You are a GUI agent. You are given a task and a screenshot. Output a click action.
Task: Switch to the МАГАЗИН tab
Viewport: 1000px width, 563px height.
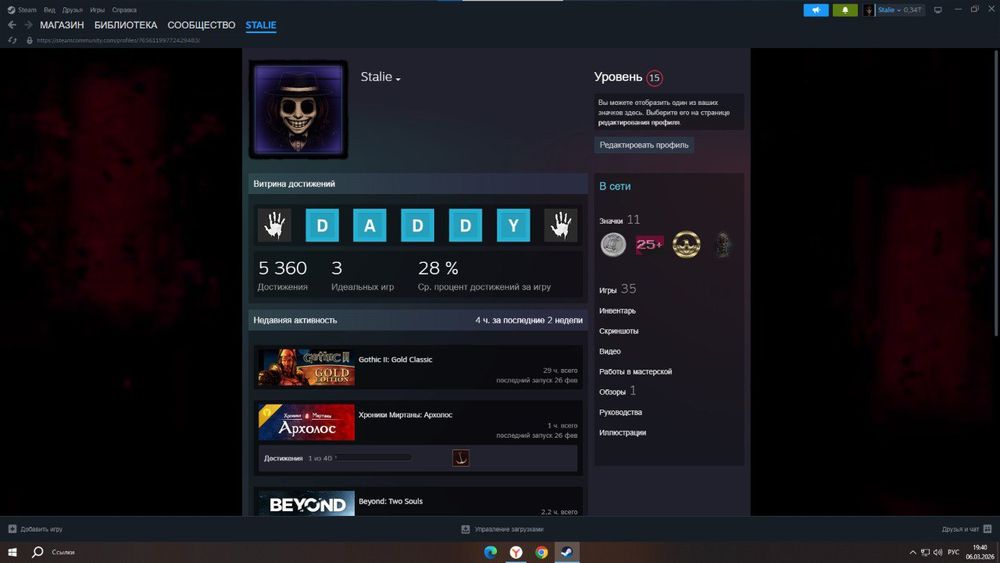(x=62, y=25)
